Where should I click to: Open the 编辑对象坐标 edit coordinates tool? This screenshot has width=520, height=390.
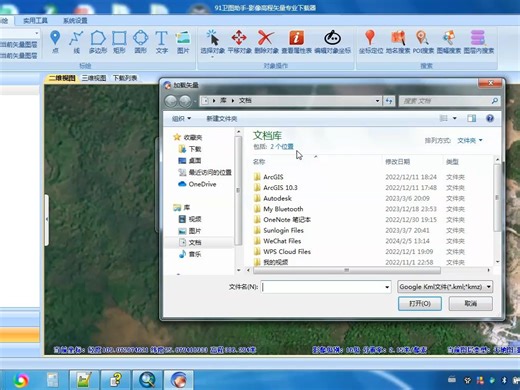point(332,42)
